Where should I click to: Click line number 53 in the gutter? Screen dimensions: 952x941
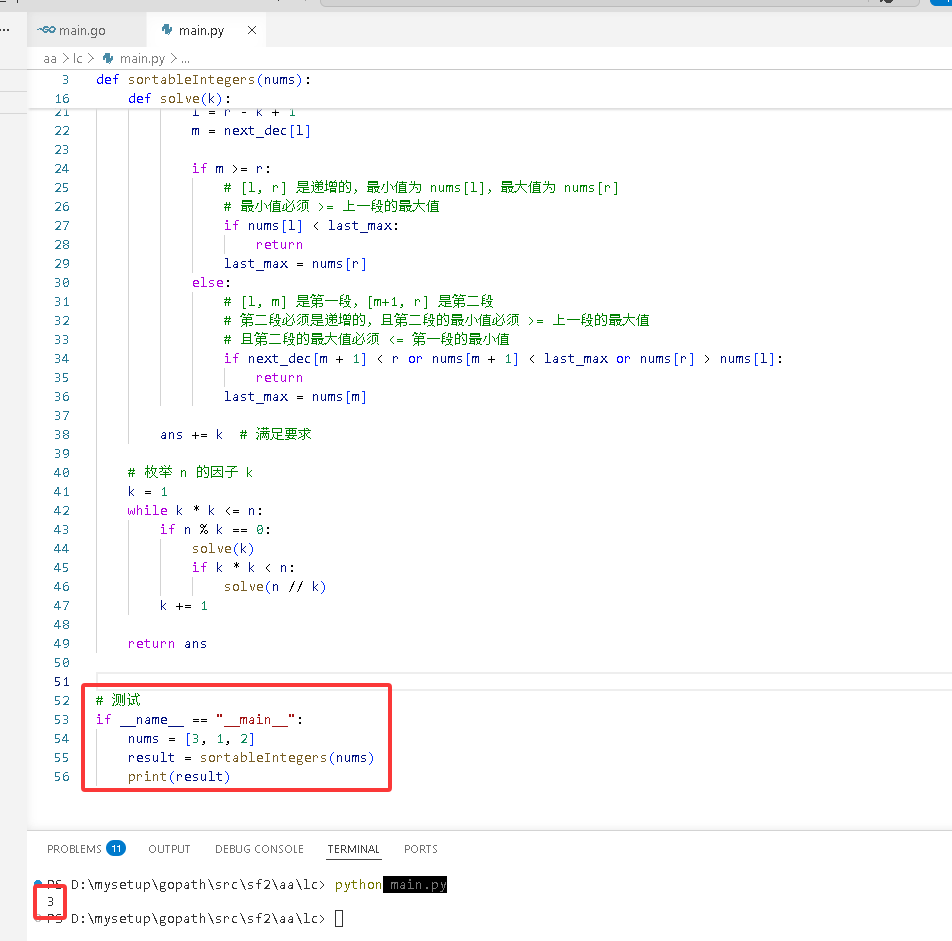tap(61, 719)
